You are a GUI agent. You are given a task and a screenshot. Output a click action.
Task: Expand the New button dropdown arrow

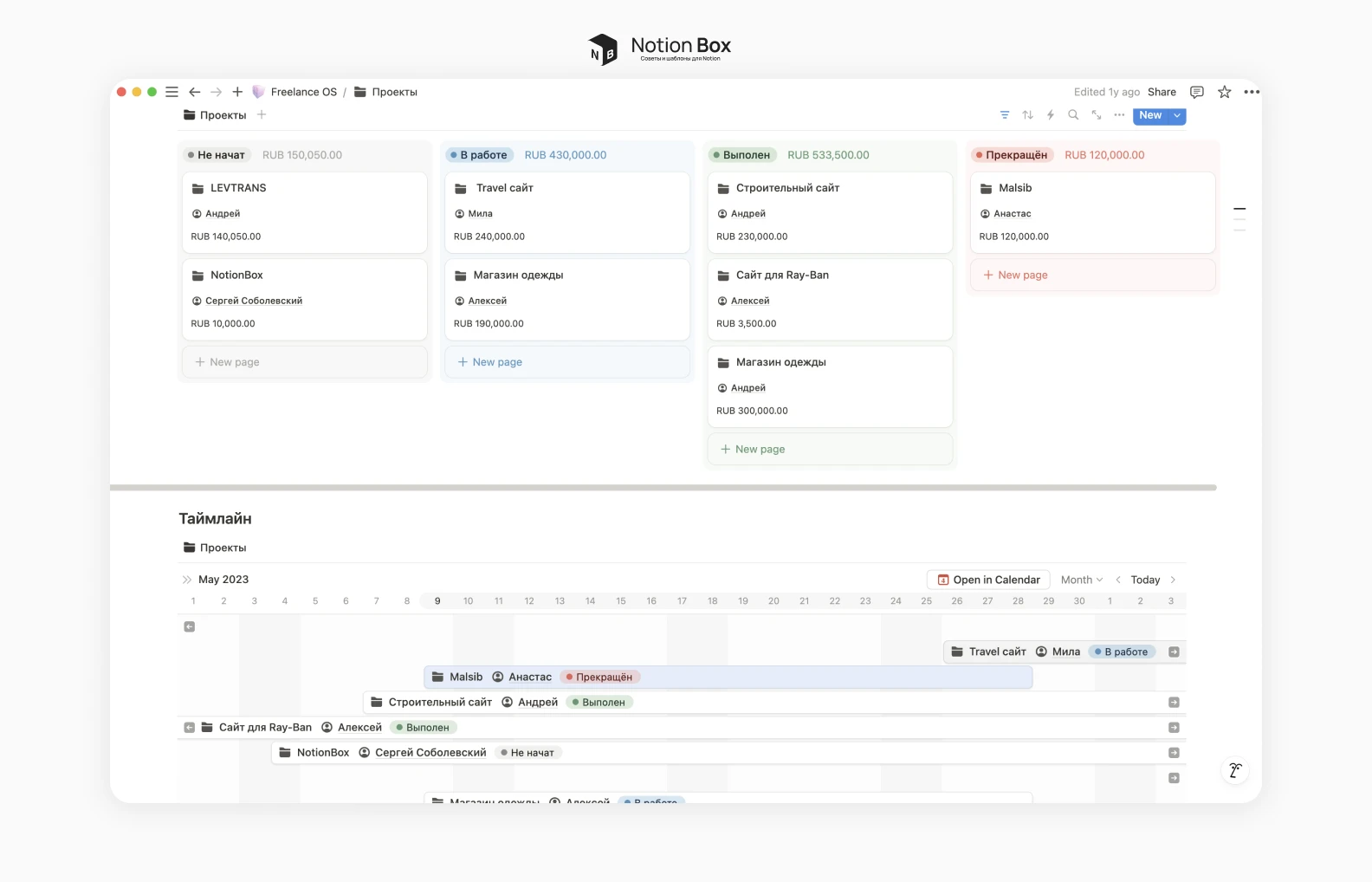1177,115
